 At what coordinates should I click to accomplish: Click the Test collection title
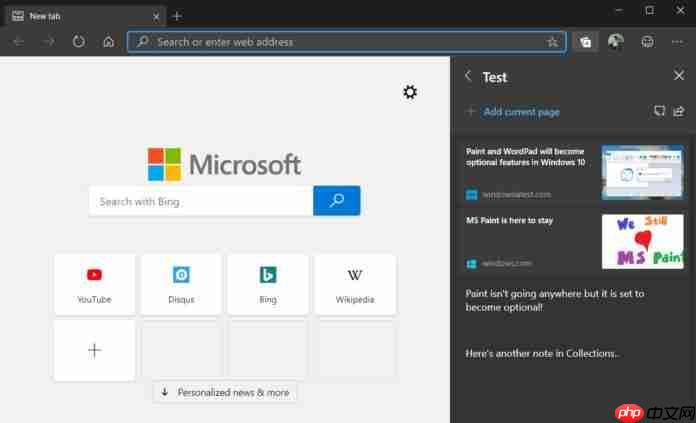coord(494,77)
